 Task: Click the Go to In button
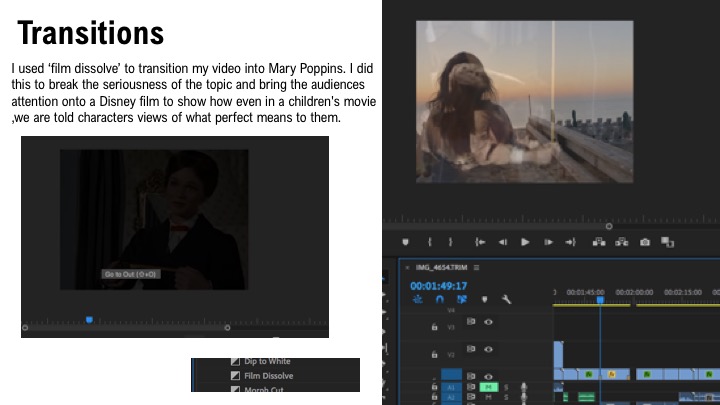pyautogui.click(x=480, y=241)
